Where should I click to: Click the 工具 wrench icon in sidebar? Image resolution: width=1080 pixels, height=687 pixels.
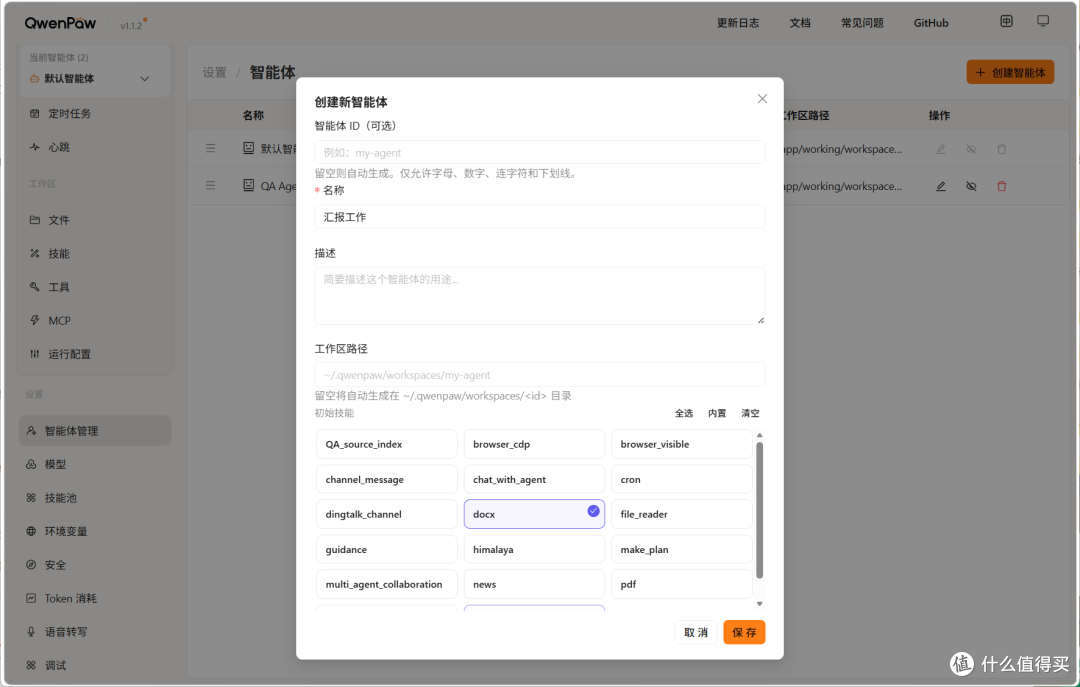pos(34,287)
